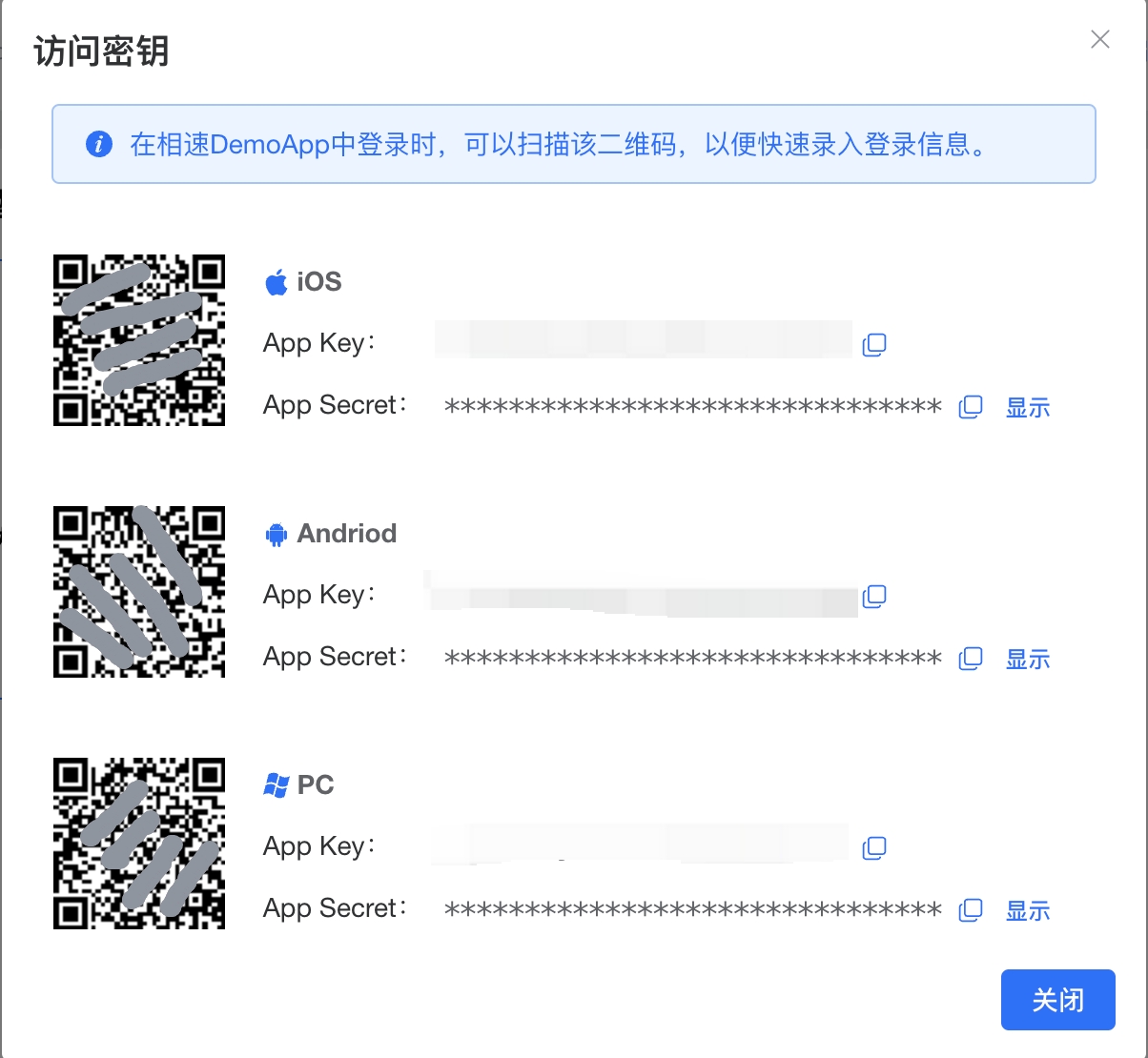Click the Andriod heading label
Viewport: 1148px width, 1058px height.
coord(347,534)
